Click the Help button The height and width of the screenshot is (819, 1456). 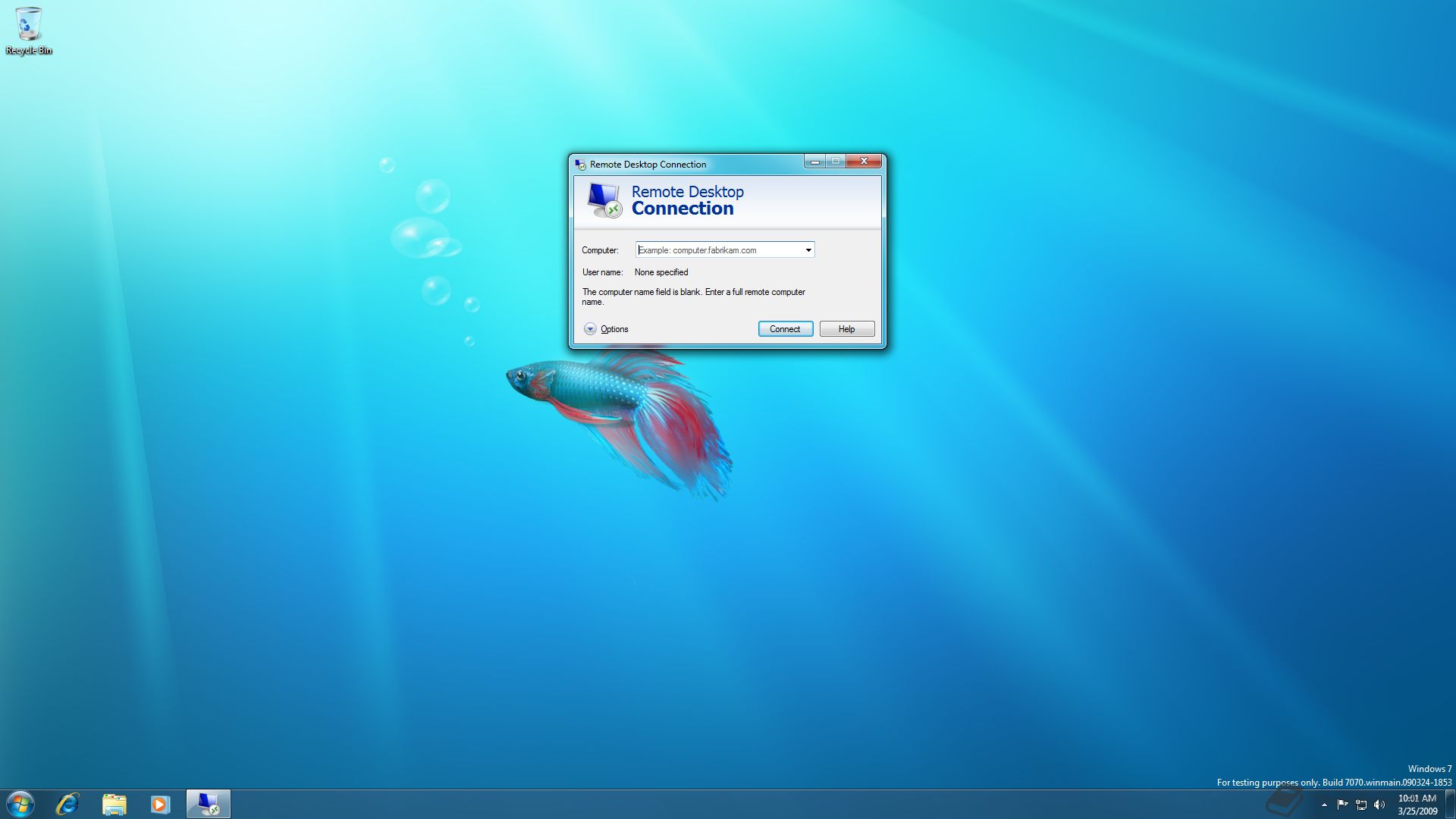pos(847,329)
